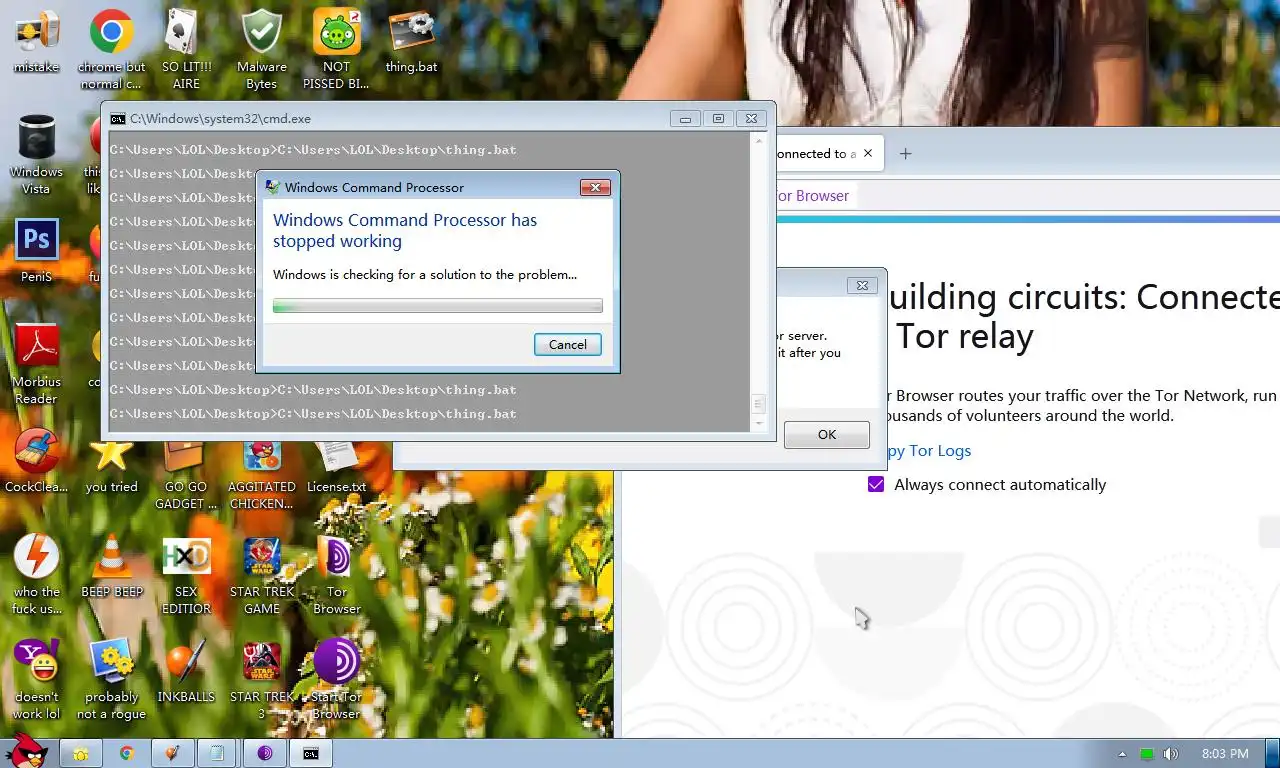
Task: Open the AGGITATED CHICKEN desktop icon
Action: click(261, 476)
